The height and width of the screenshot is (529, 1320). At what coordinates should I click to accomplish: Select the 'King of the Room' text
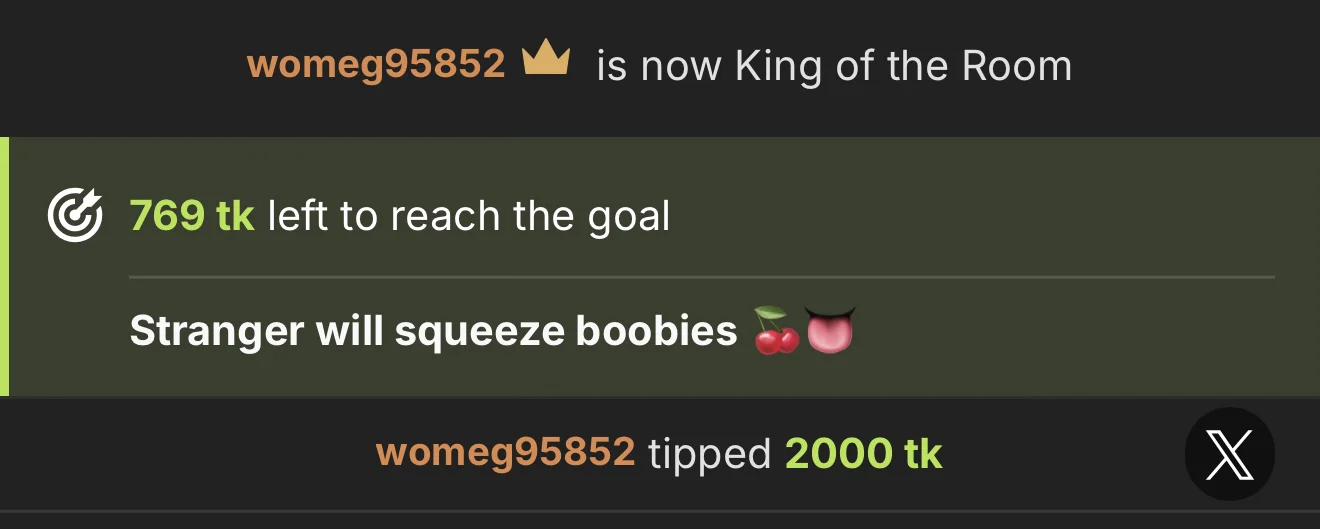point(903,66)
